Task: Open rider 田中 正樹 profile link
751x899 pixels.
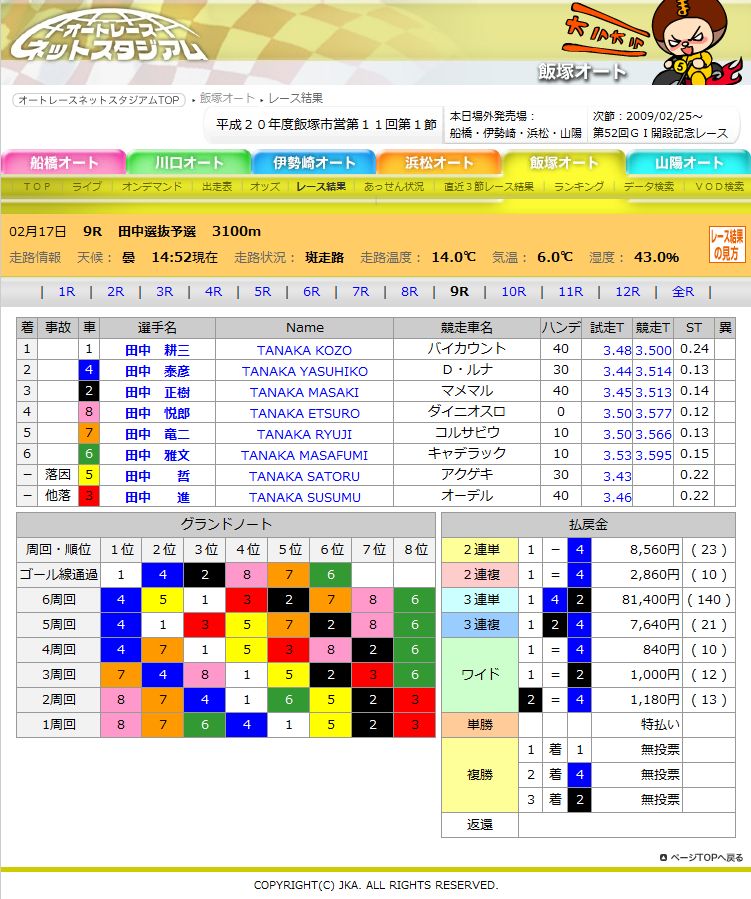Action: tap(157, 392)
